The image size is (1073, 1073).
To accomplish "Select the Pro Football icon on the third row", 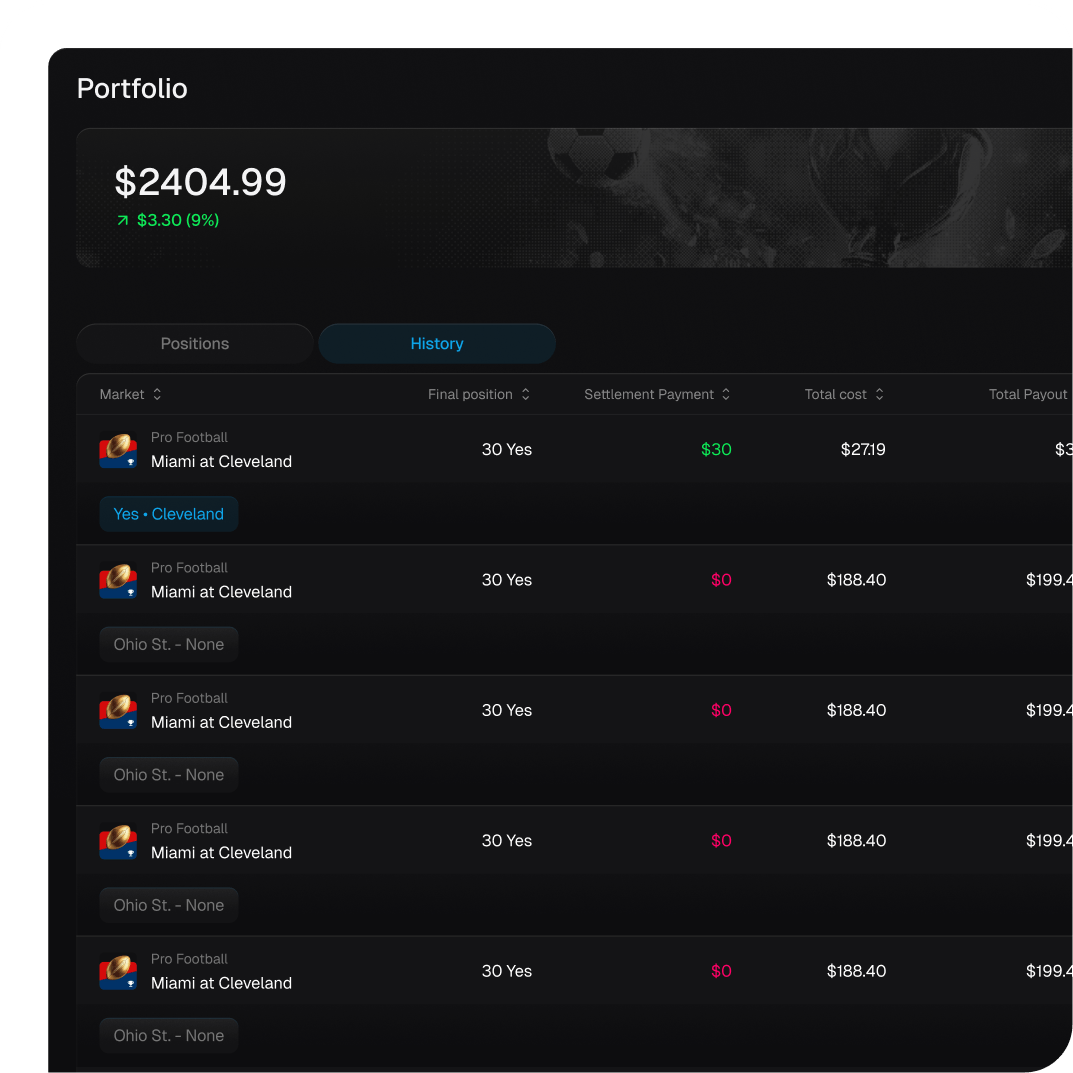I will [117, 710].
